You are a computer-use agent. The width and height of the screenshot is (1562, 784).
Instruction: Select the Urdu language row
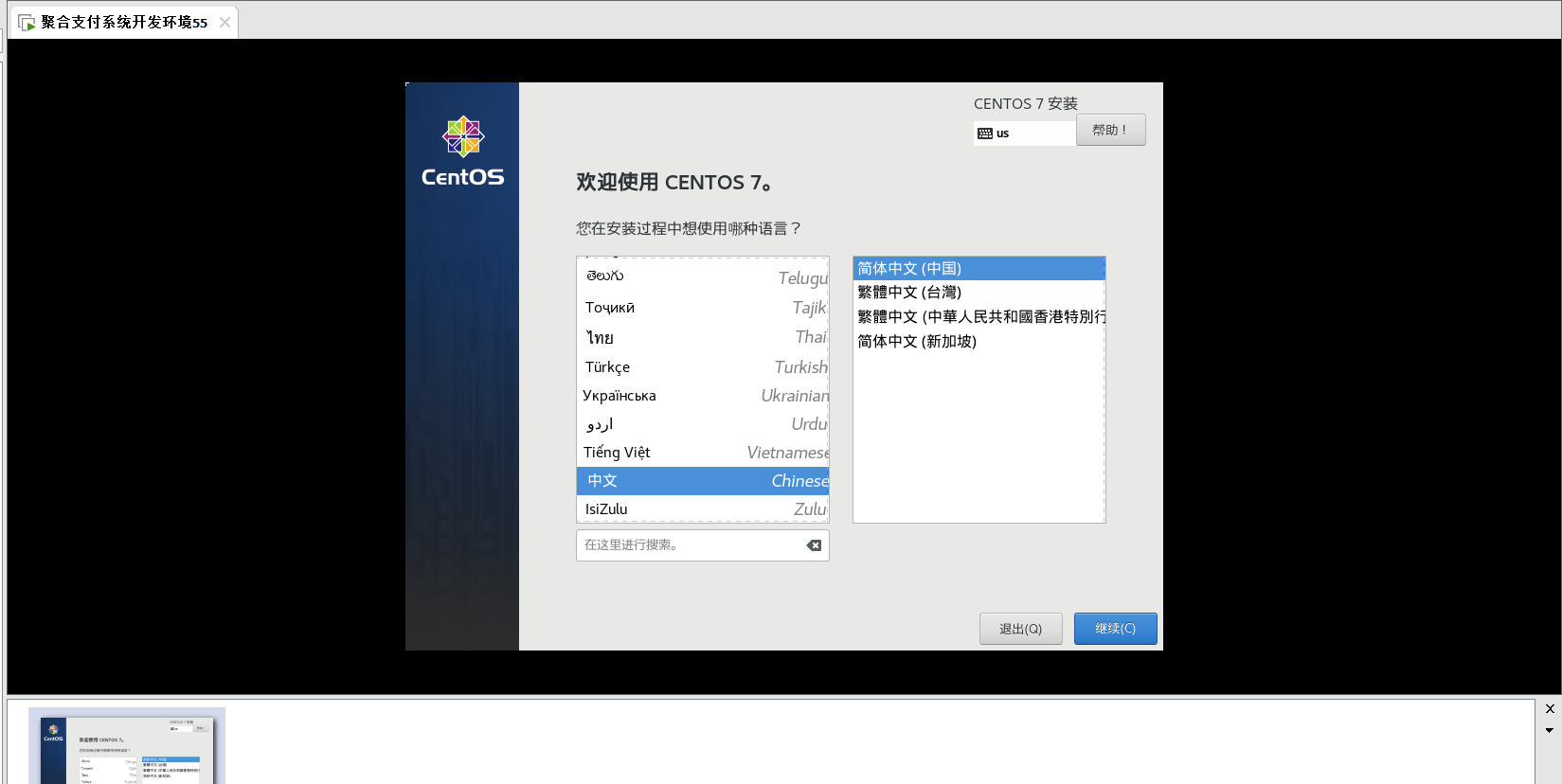pos(703,424)
